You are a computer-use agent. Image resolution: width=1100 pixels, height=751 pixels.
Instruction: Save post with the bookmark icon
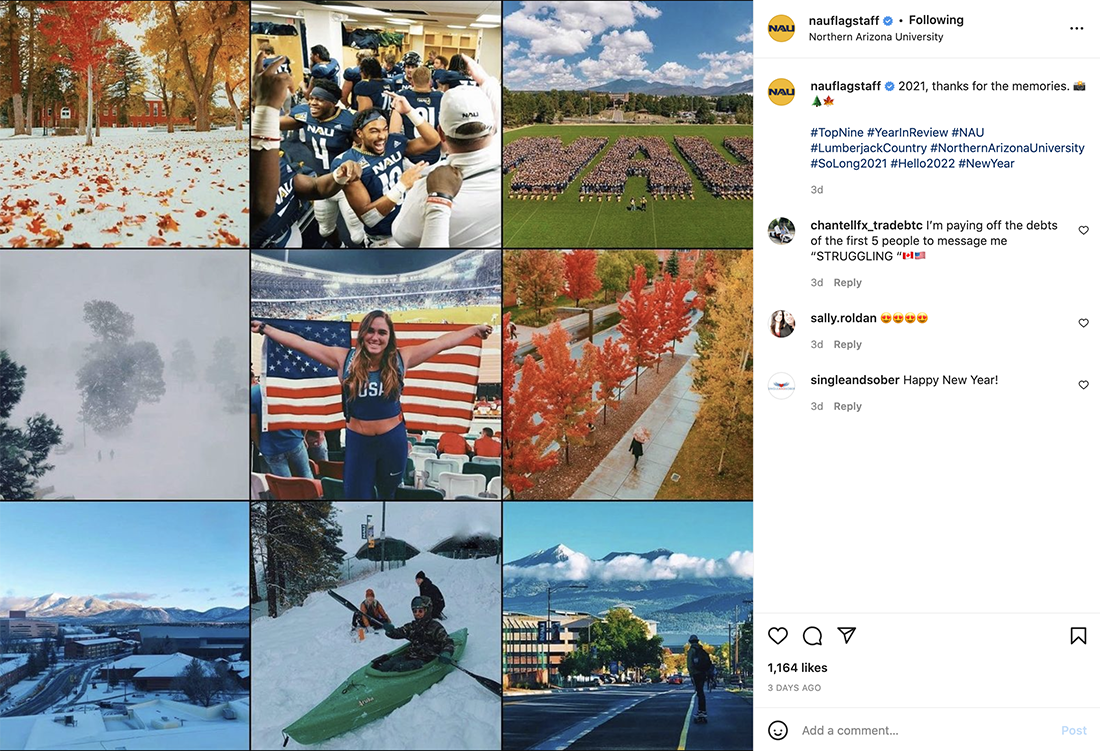point(1078,636)
